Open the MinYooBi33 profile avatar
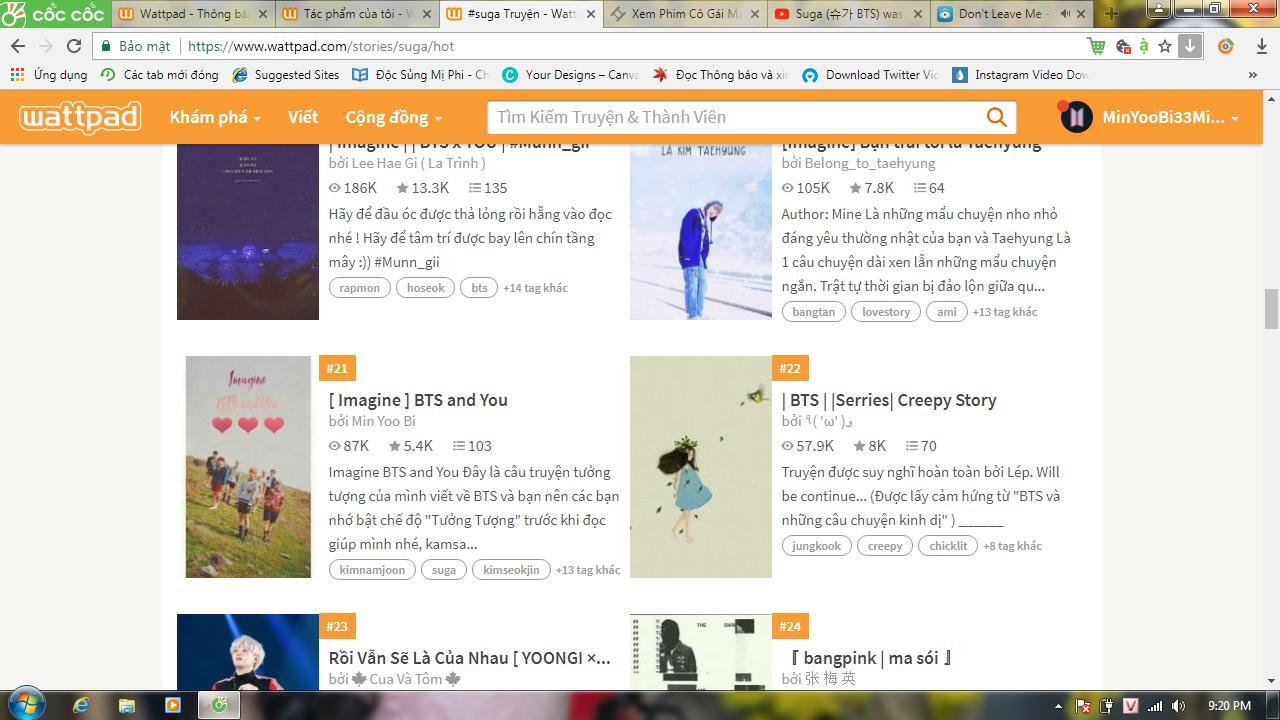 click(1077, 117)
